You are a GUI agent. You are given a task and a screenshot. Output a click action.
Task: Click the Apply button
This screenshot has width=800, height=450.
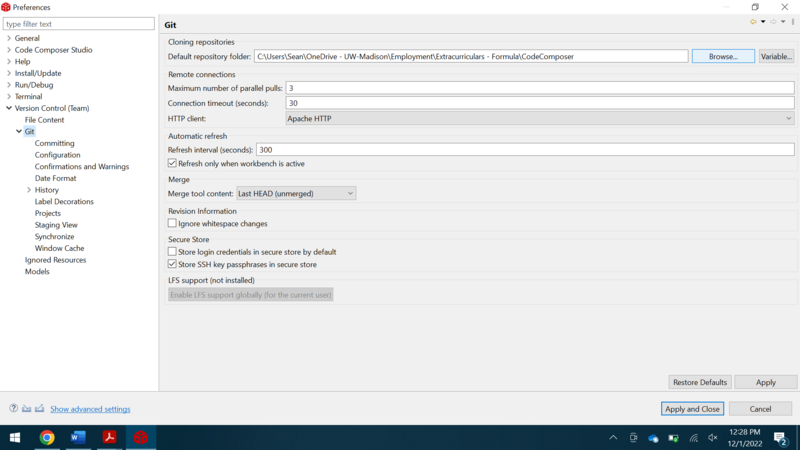pyautogui.click(x=765, y=382)
